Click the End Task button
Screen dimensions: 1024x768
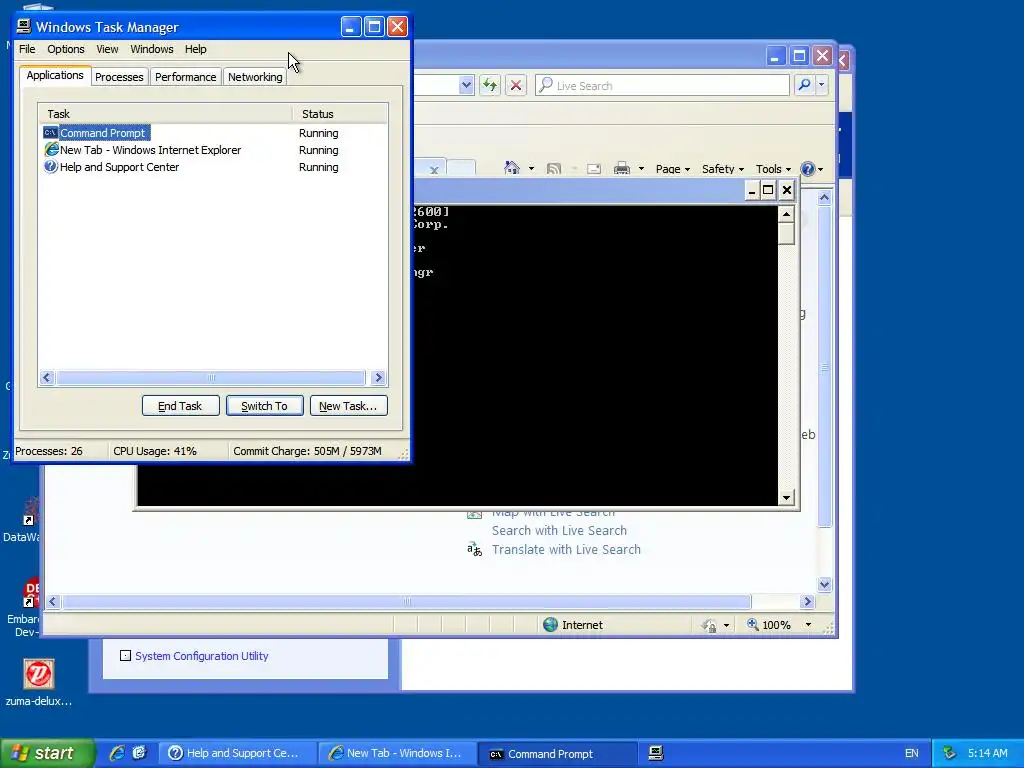180,406
